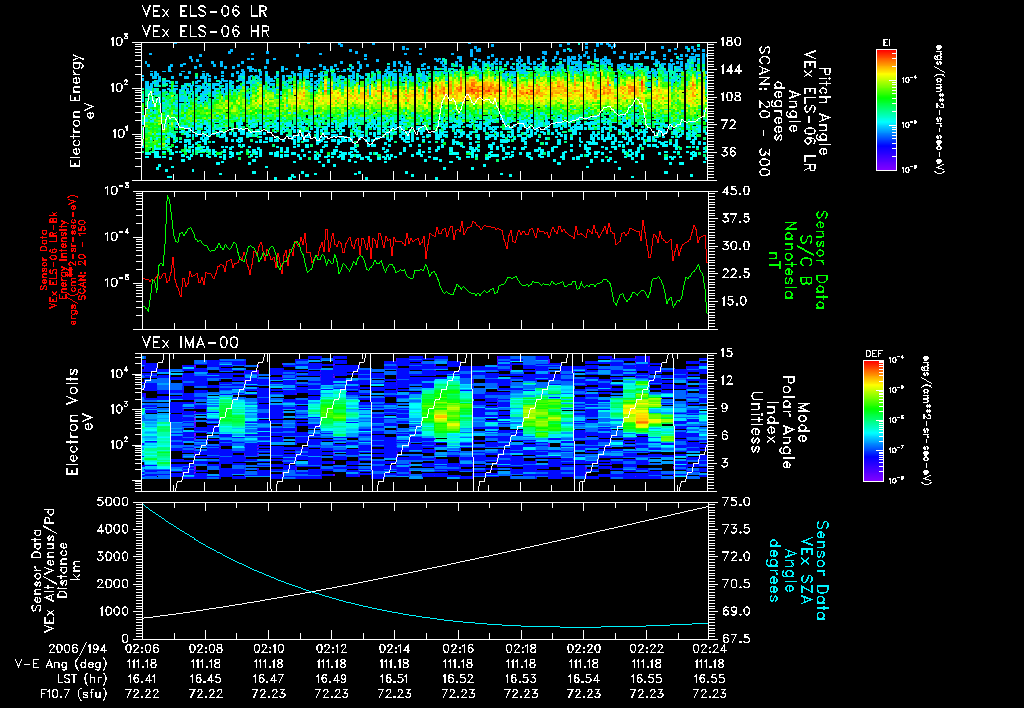The height and width of the screenshot is (708, 1024).
Task: Click the 'Electron Volts eV' axis label
Action: 79,421
